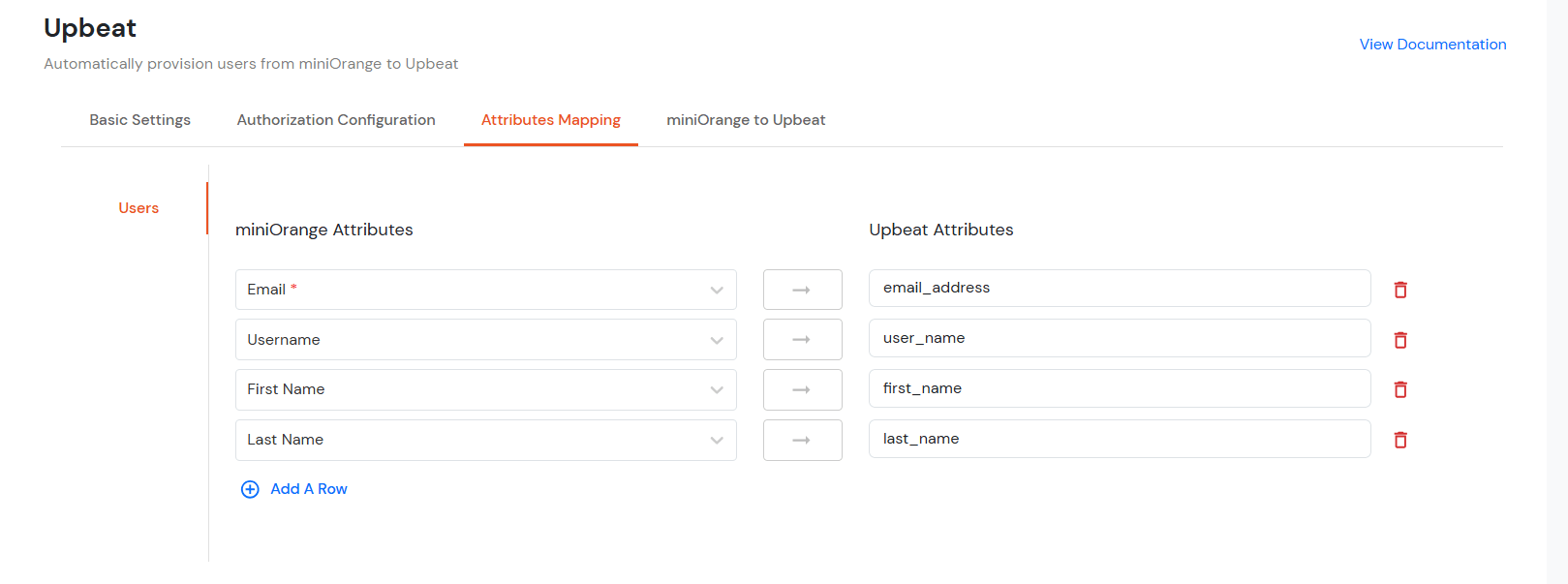The width and height of the screenshot is (1568, 584).
Task: Select Users in the side menu
Action: coord(138,208)
